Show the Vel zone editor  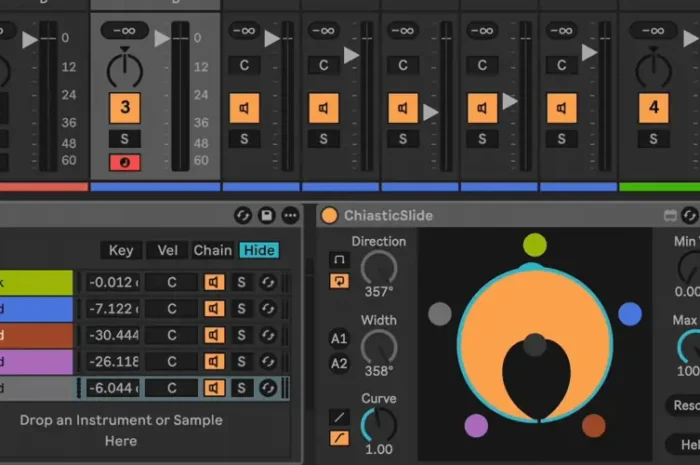[x=167, y=250]
